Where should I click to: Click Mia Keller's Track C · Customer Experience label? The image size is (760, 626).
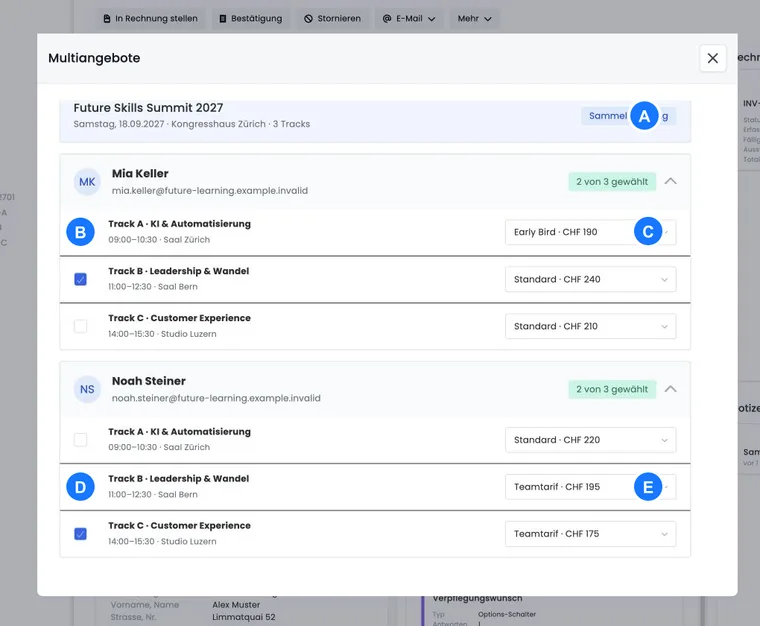point(179,318)
